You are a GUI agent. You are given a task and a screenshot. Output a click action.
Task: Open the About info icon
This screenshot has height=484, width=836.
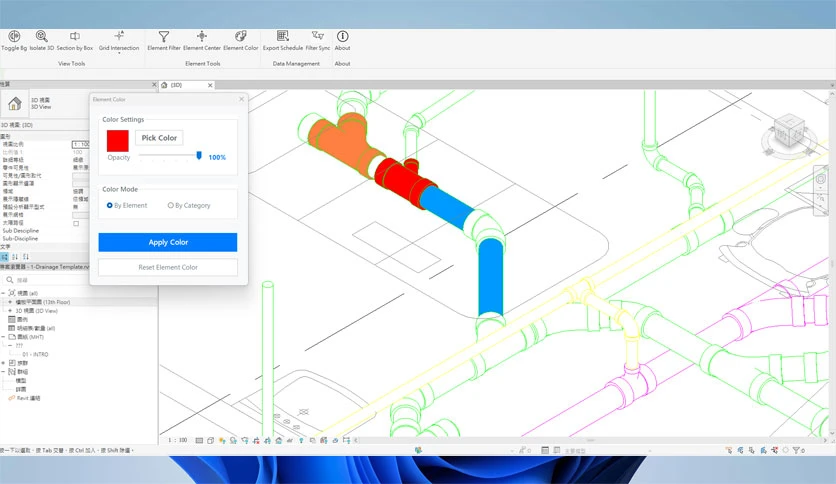342,36
